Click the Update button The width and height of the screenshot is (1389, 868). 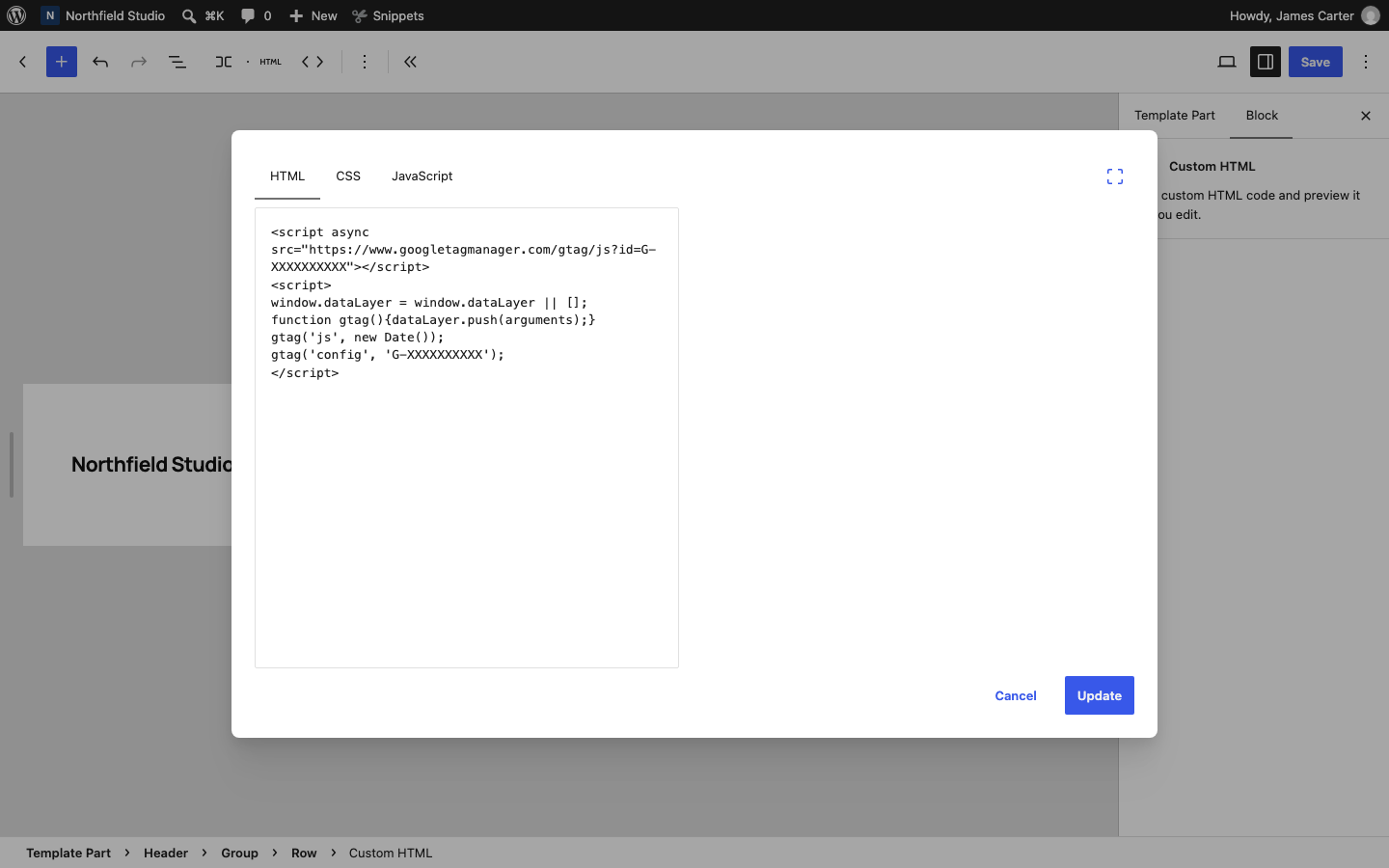point(1100,695)
